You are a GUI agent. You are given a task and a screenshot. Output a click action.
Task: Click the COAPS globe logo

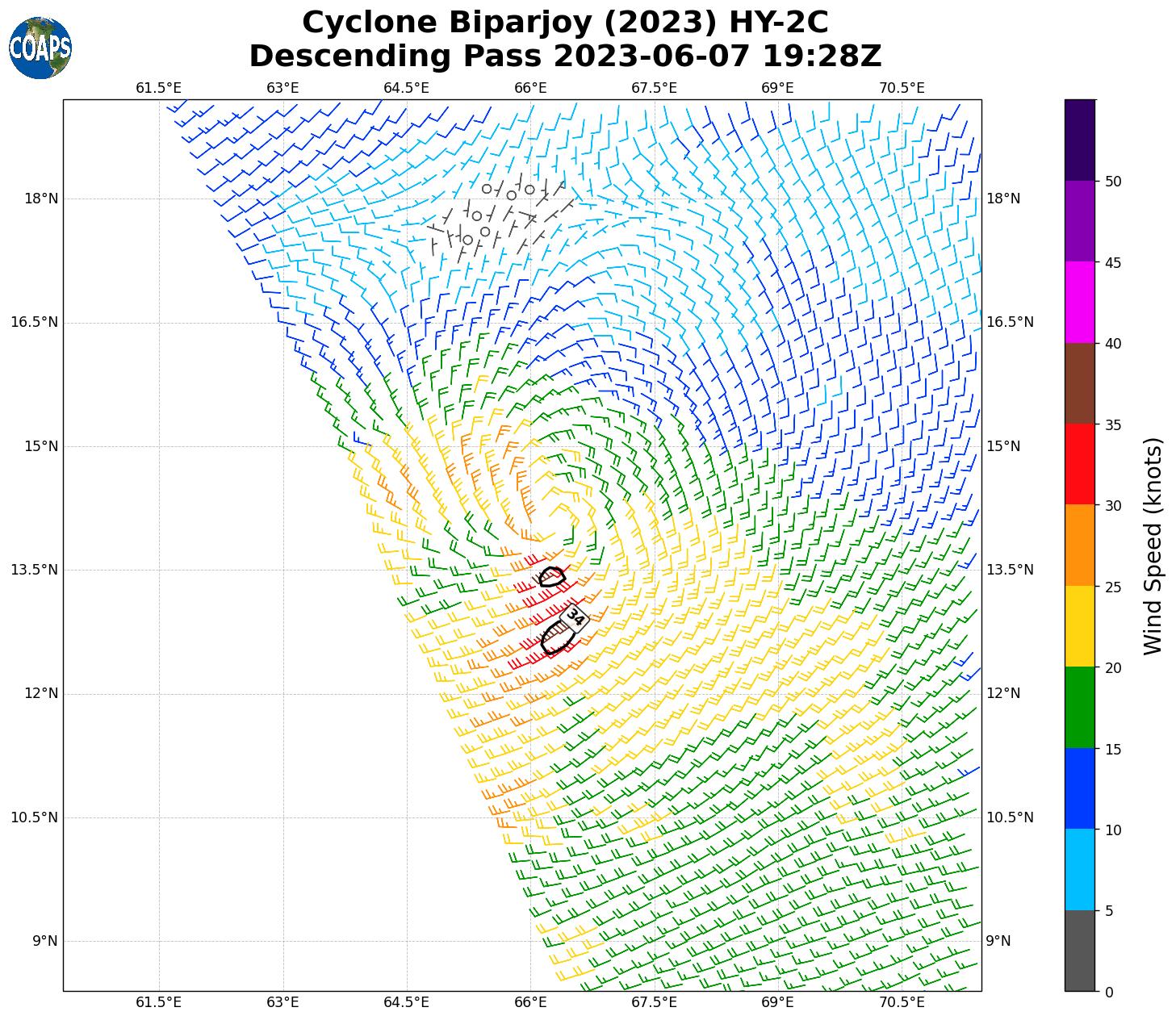coord(40,48)
